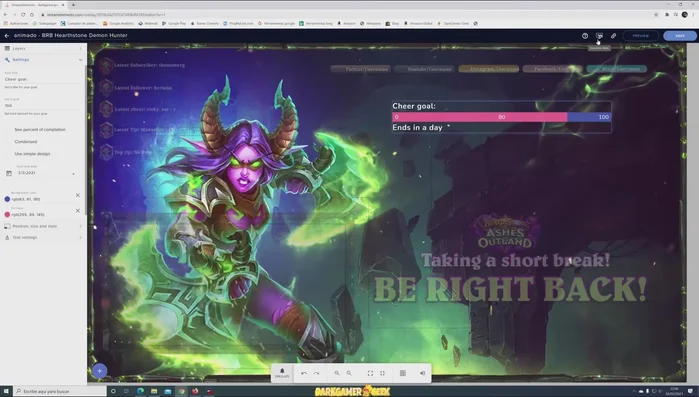Toggle Use simple design option
This screenshot has height=397, width=699.
[x=33, y=154]
